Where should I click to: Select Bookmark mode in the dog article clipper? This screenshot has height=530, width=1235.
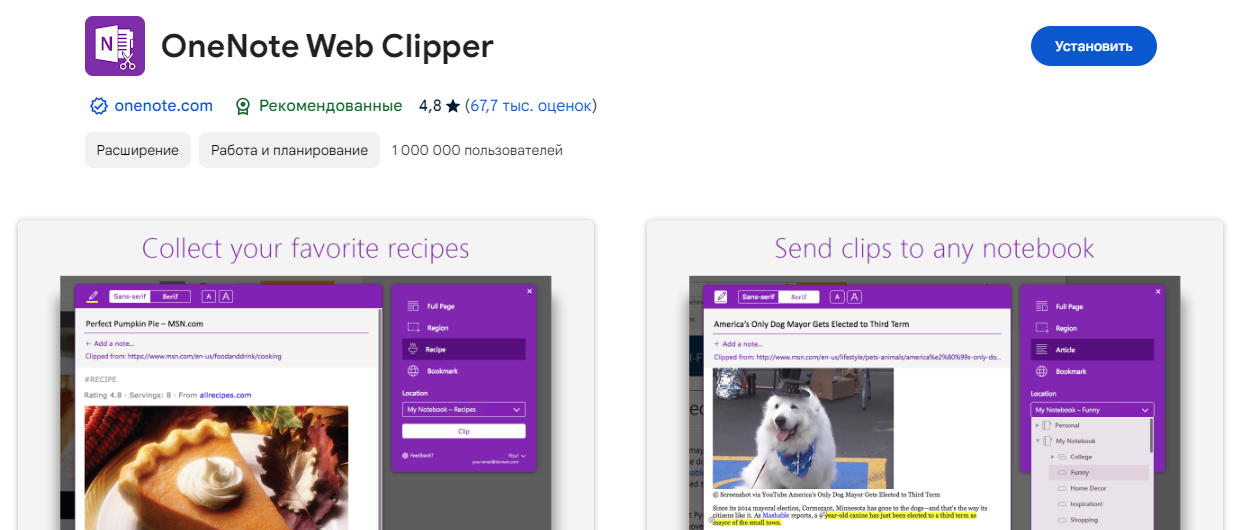pyautogui.click(x=1070, y=371)
